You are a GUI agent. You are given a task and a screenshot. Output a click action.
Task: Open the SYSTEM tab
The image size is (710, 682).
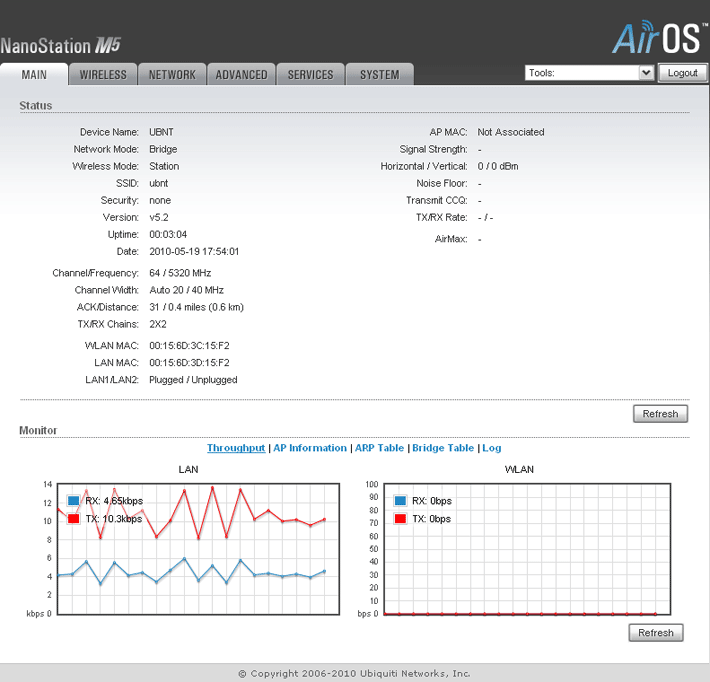pyautogui.click(x=379, y=74)
